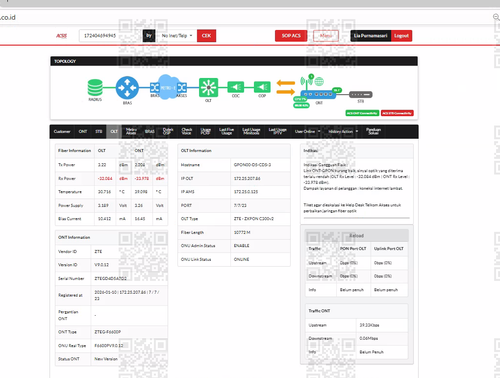The image size is (500, 378).
Task: Click the PON Port OLT column header
Action: click(353, 249)
